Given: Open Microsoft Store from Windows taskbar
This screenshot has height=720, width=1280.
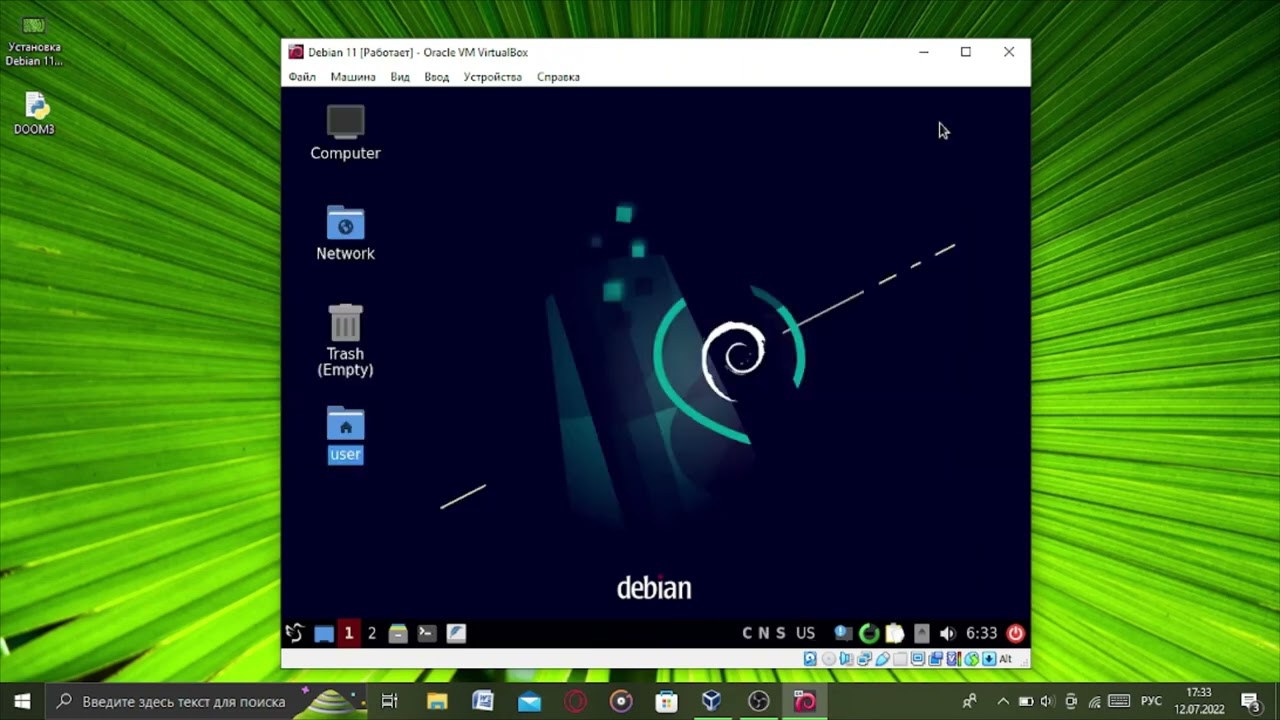Looking at the screenshot, I should click(x=667, y=701).
